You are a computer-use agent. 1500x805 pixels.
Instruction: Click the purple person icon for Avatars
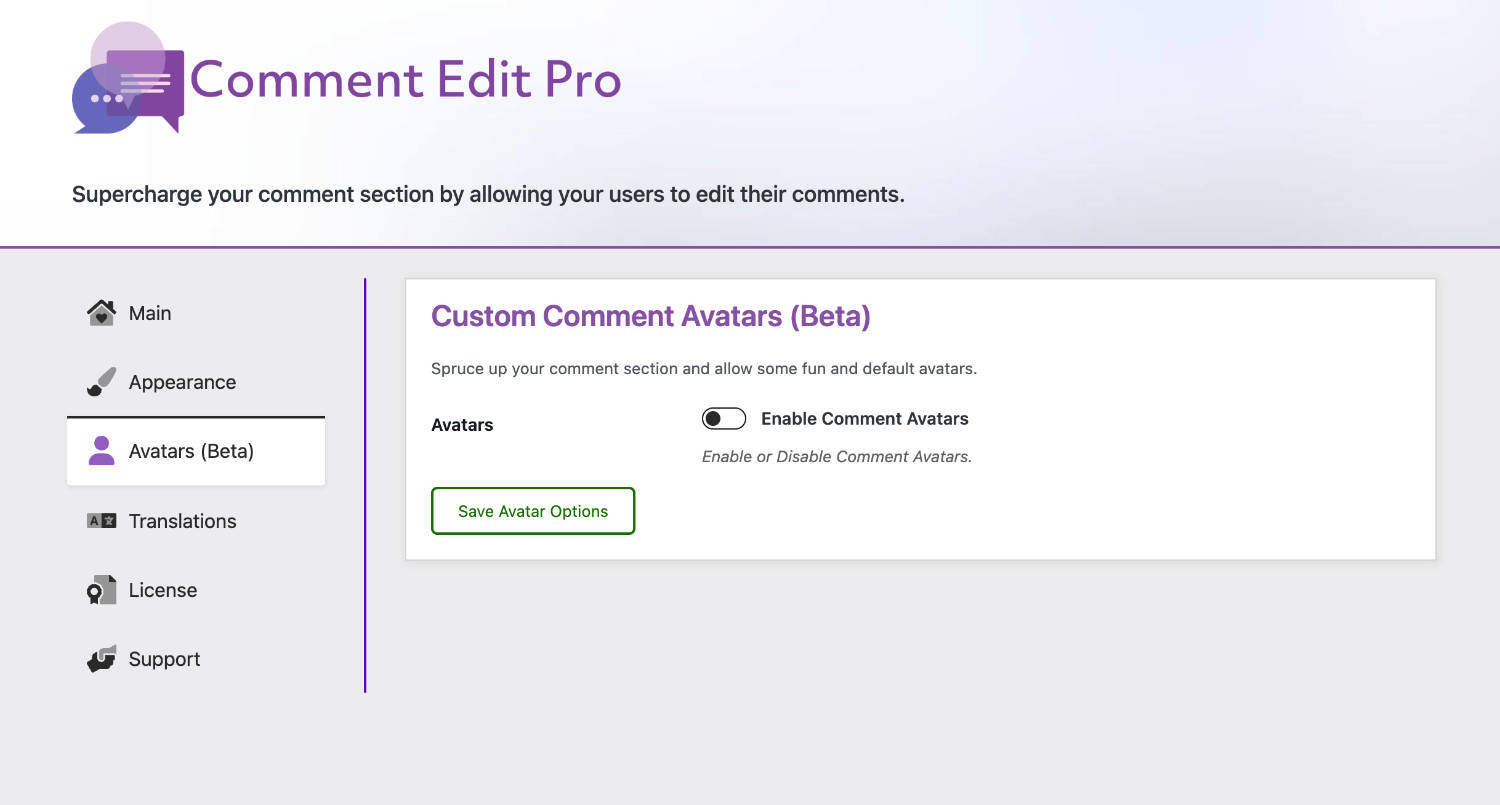pos(101,451)
